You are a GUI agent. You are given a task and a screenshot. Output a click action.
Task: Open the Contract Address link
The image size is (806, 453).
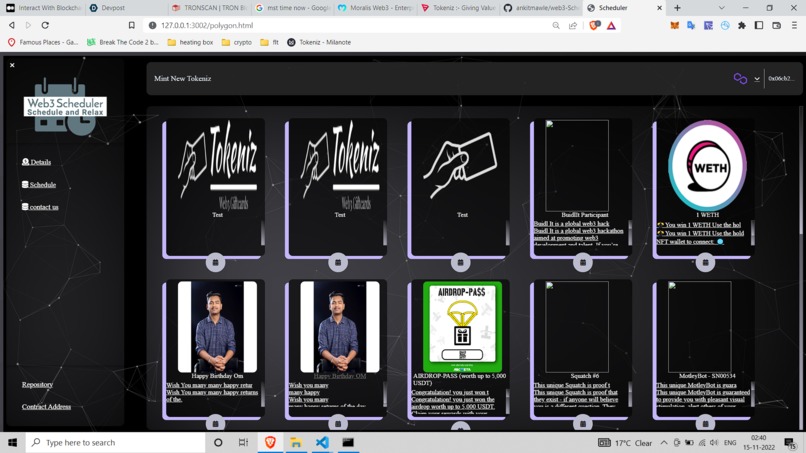click(46, 406)
